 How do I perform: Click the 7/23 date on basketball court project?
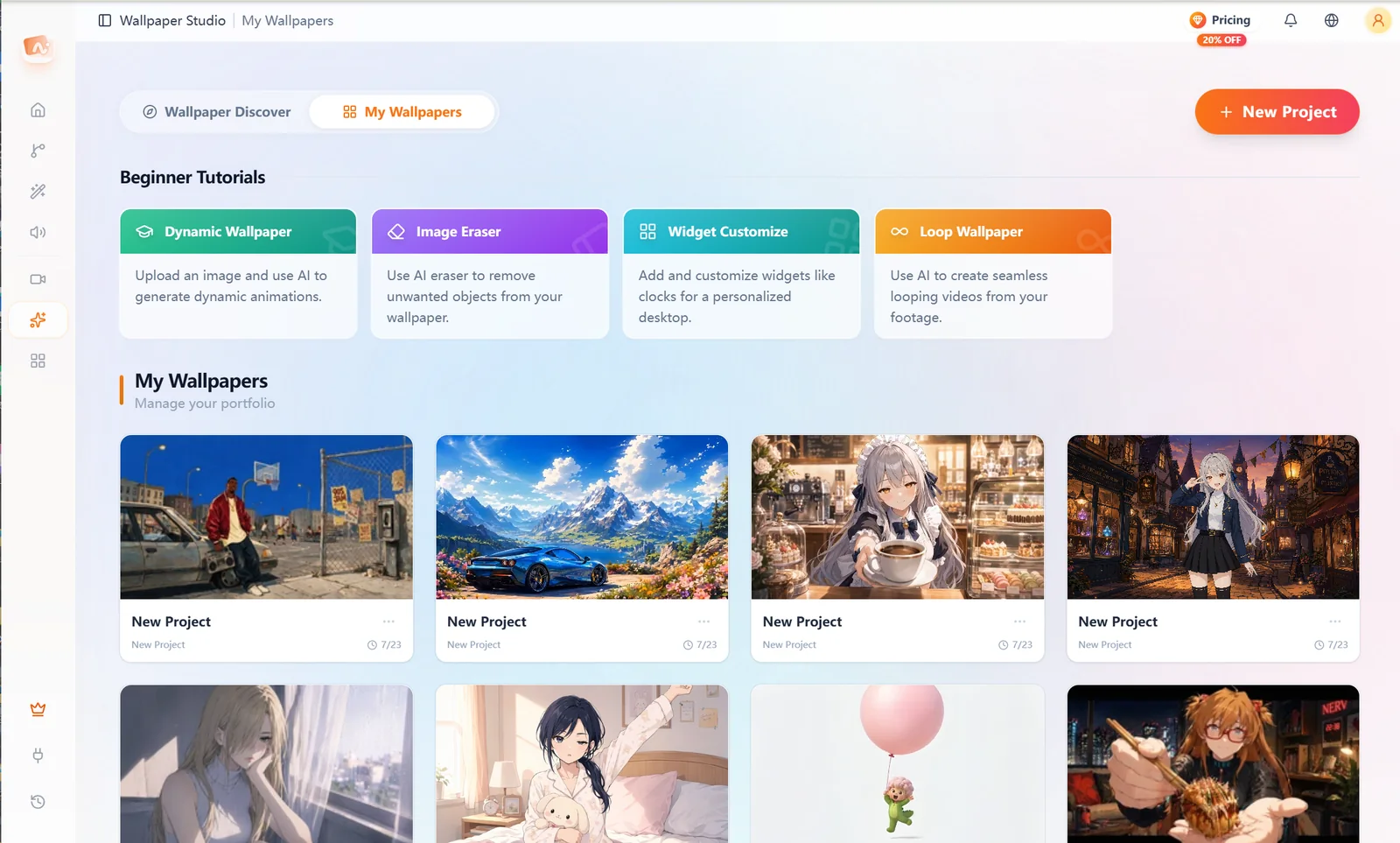(x=384, y=645)
